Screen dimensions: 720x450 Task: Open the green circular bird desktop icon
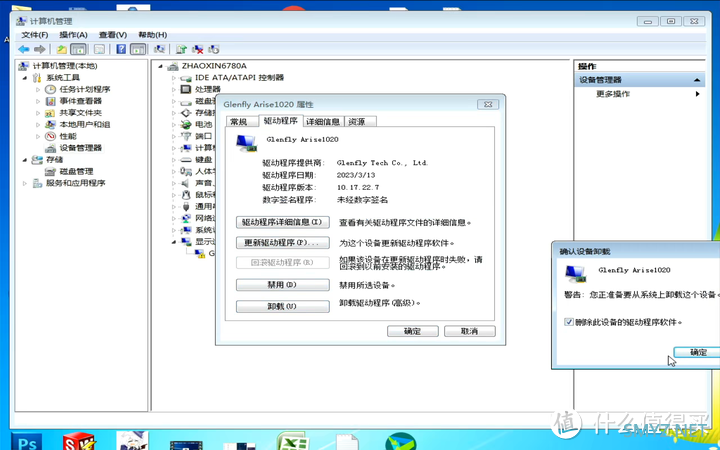[401, 441]
